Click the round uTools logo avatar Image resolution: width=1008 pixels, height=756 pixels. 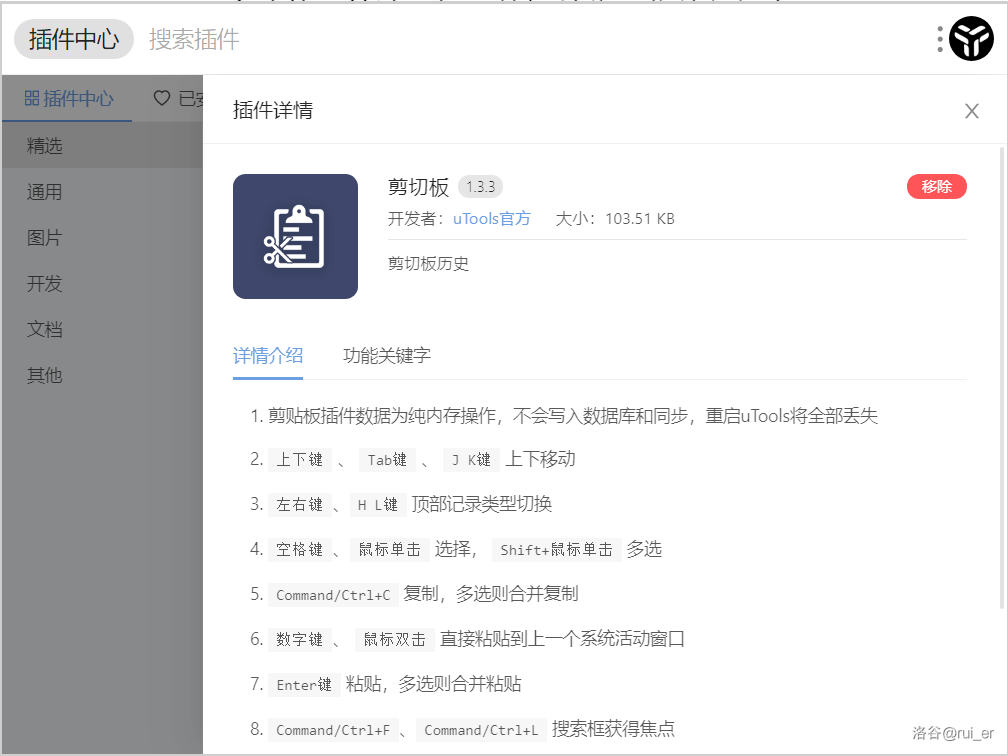[x=971, y=39]
